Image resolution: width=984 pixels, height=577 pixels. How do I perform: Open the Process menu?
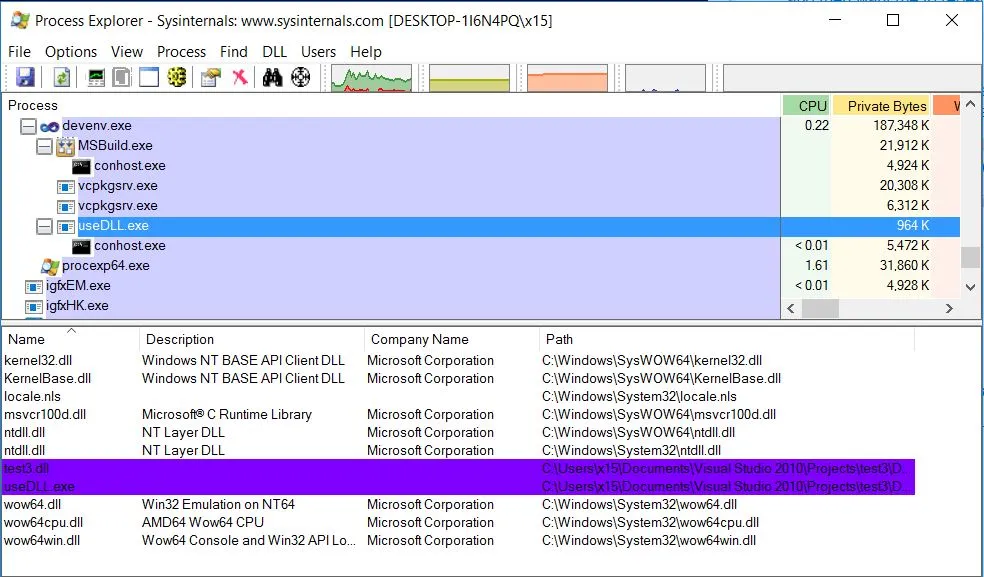(x=181, y=51)
